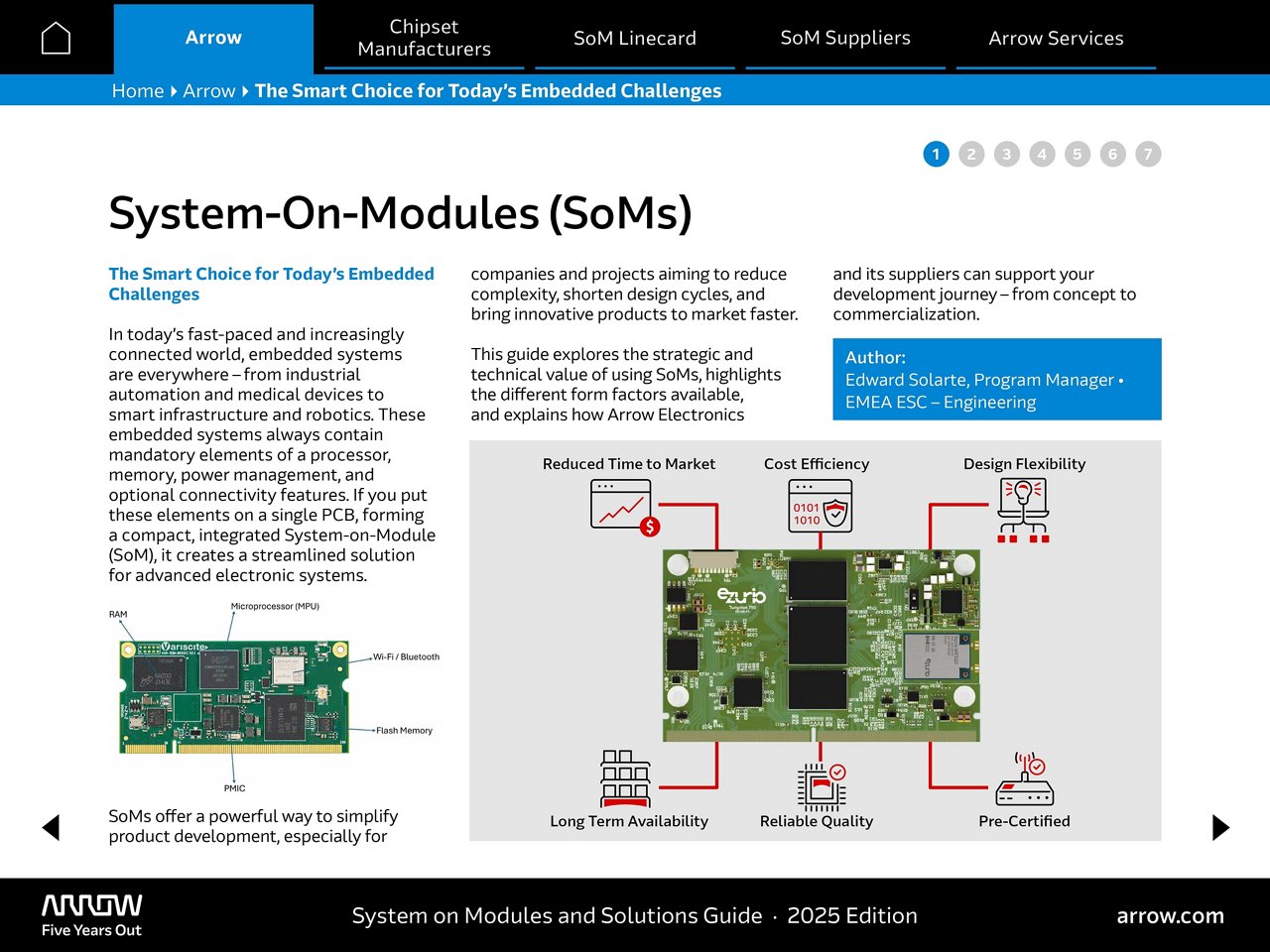This screenshot has width=1270, height=952.
Task: Visit arrow.com from the footer
Action: coord(1172,915)
